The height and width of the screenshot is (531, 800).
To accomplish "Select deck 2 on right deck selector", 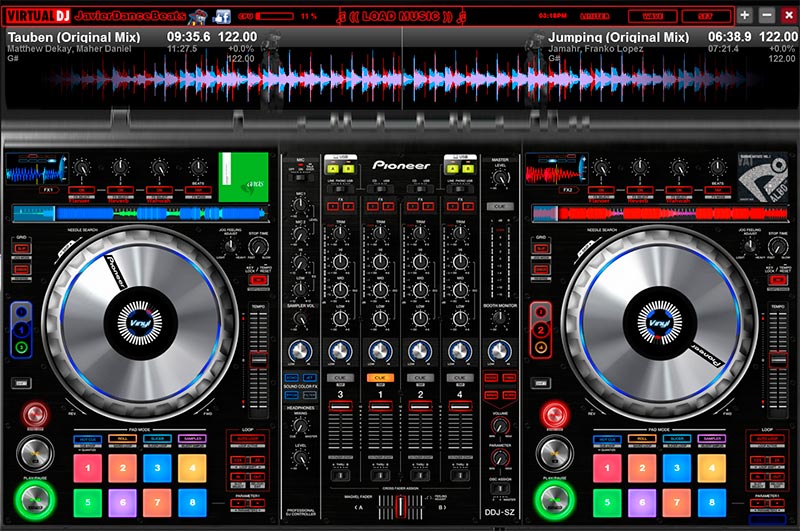I will click(x=541, y=330).
